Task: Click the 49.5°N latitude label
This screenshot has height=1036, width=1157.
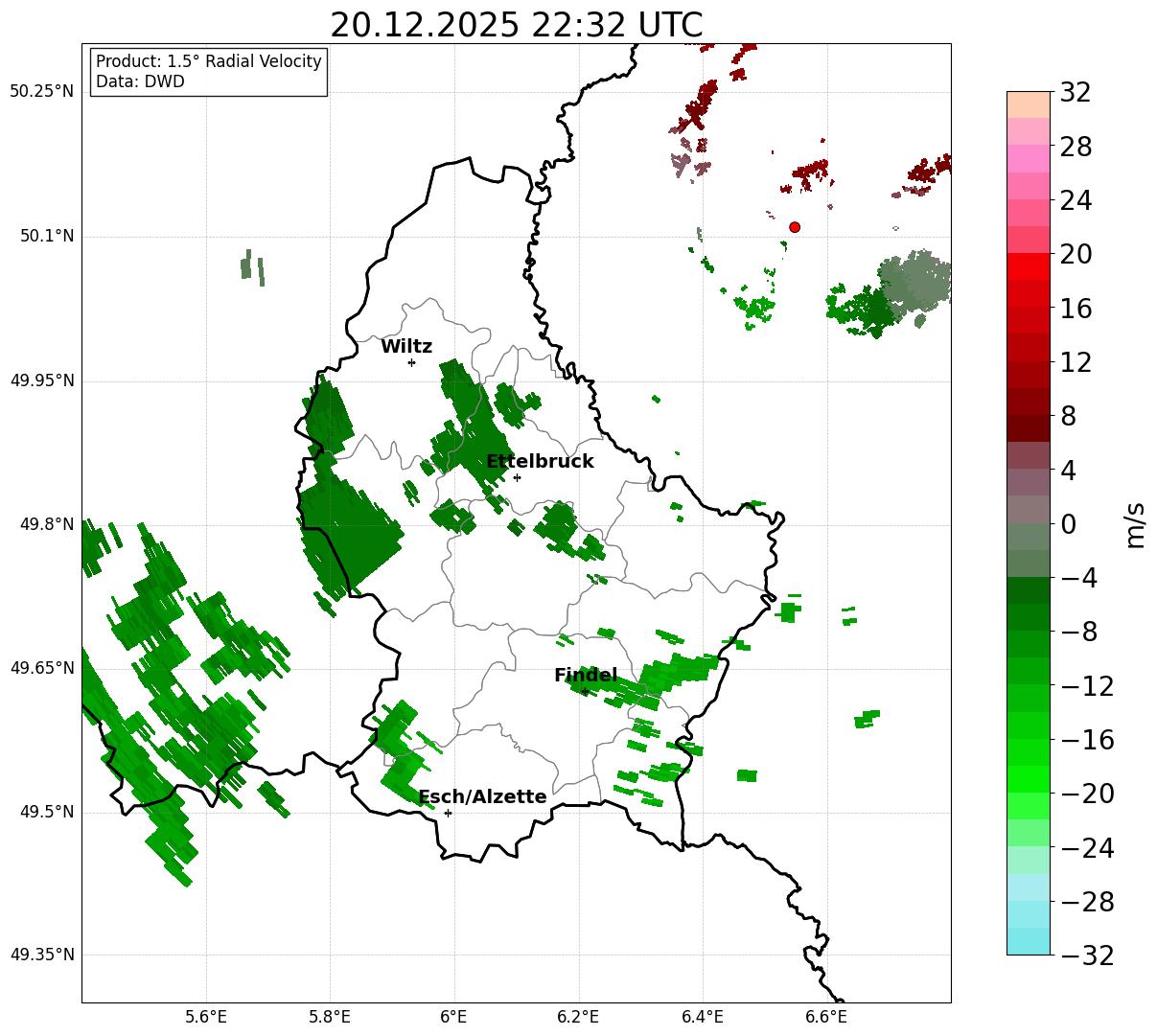Action: tap(47, 812)
